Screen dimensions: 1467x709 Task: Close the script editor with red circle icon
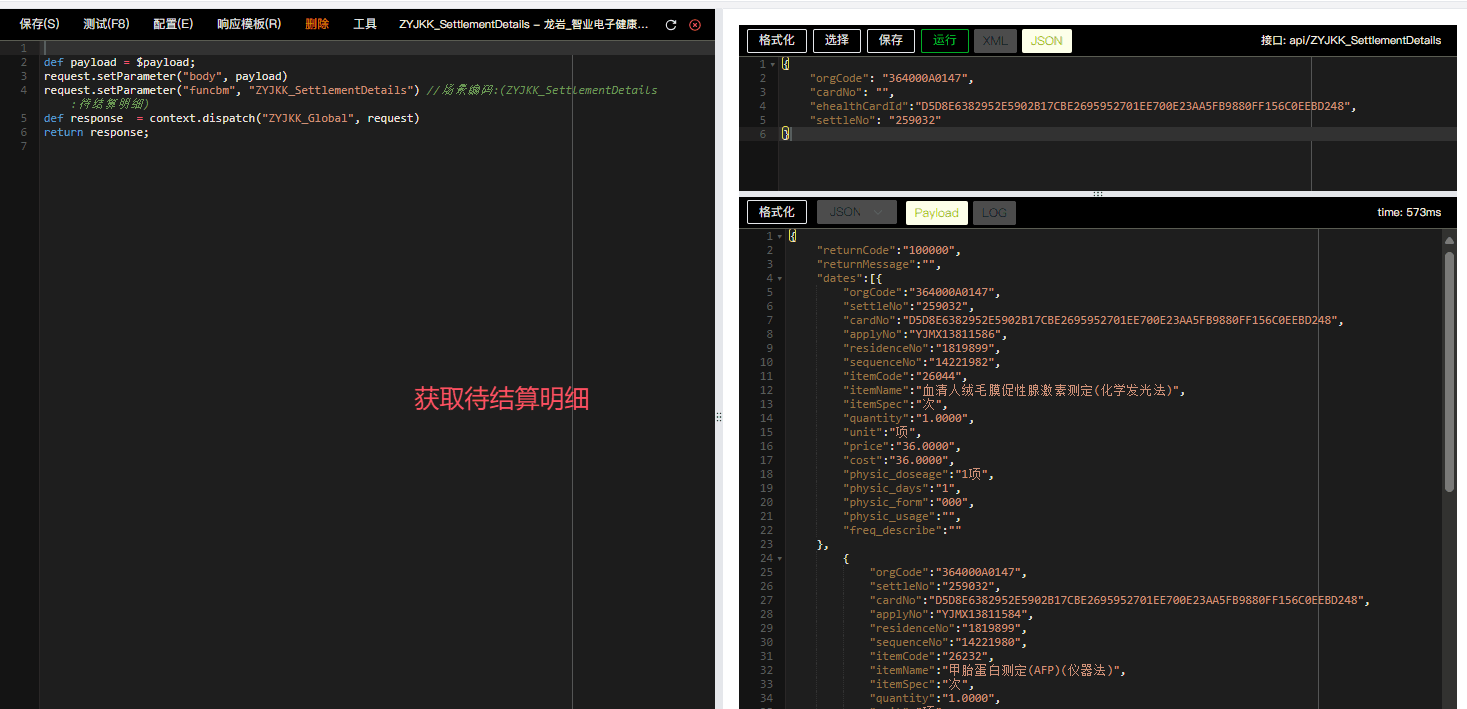click(695, 24)
